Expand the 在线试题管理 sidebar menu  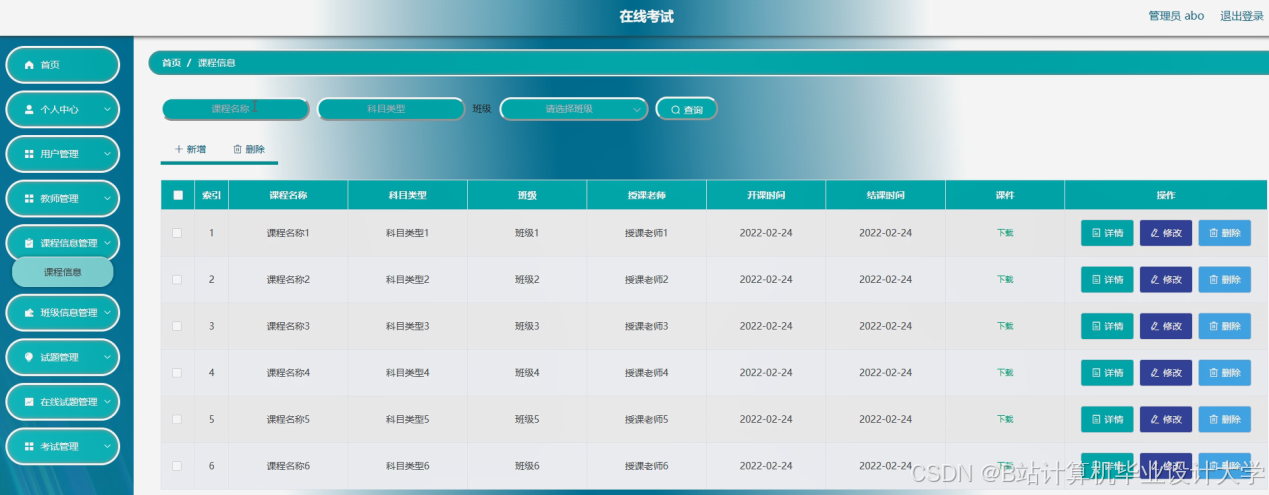pyautogui.click(x=62, y=402)
